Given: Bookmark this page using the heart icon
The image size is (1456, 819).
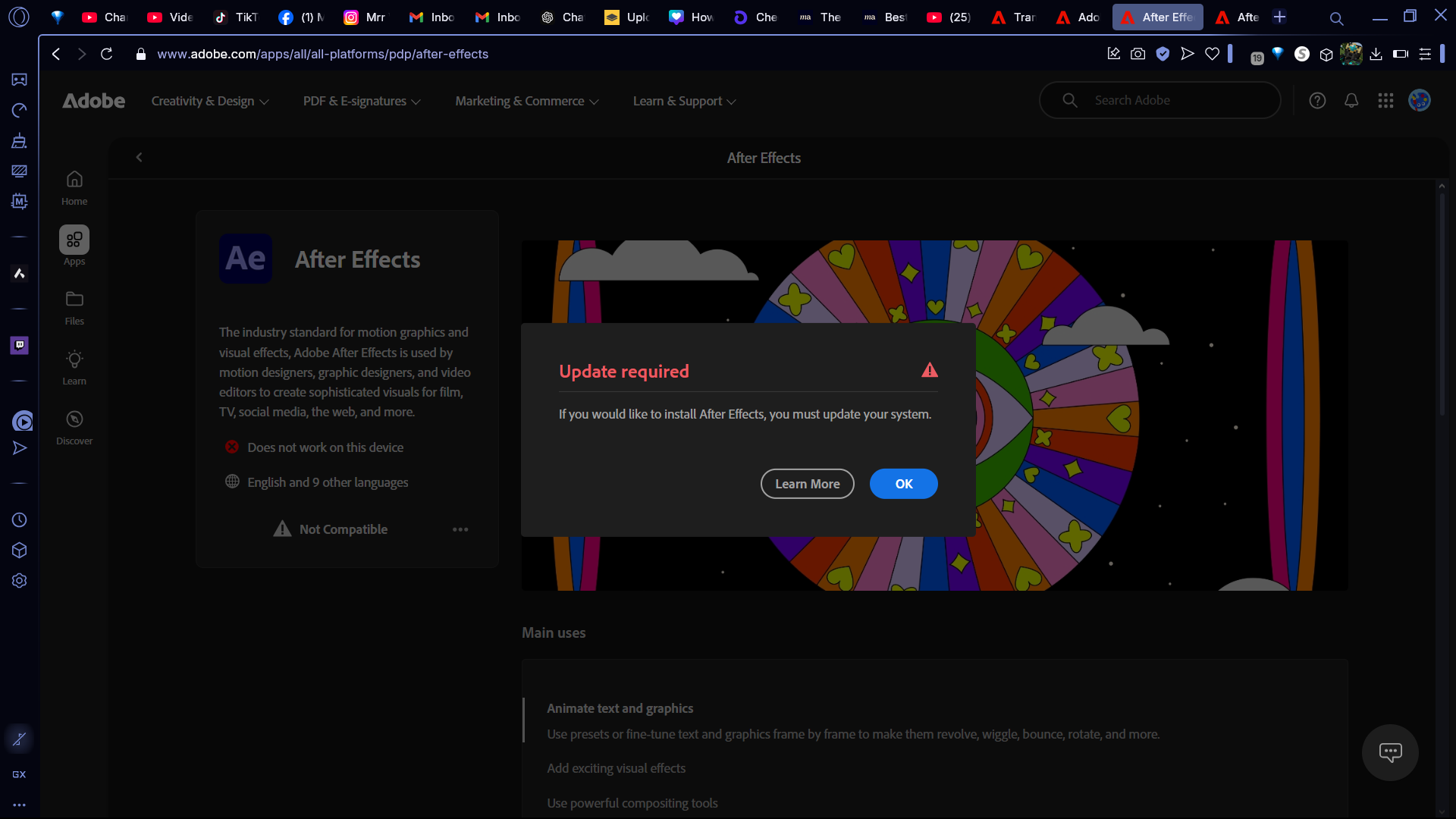Looking at the screenshot, I should tap(1212, 54).
